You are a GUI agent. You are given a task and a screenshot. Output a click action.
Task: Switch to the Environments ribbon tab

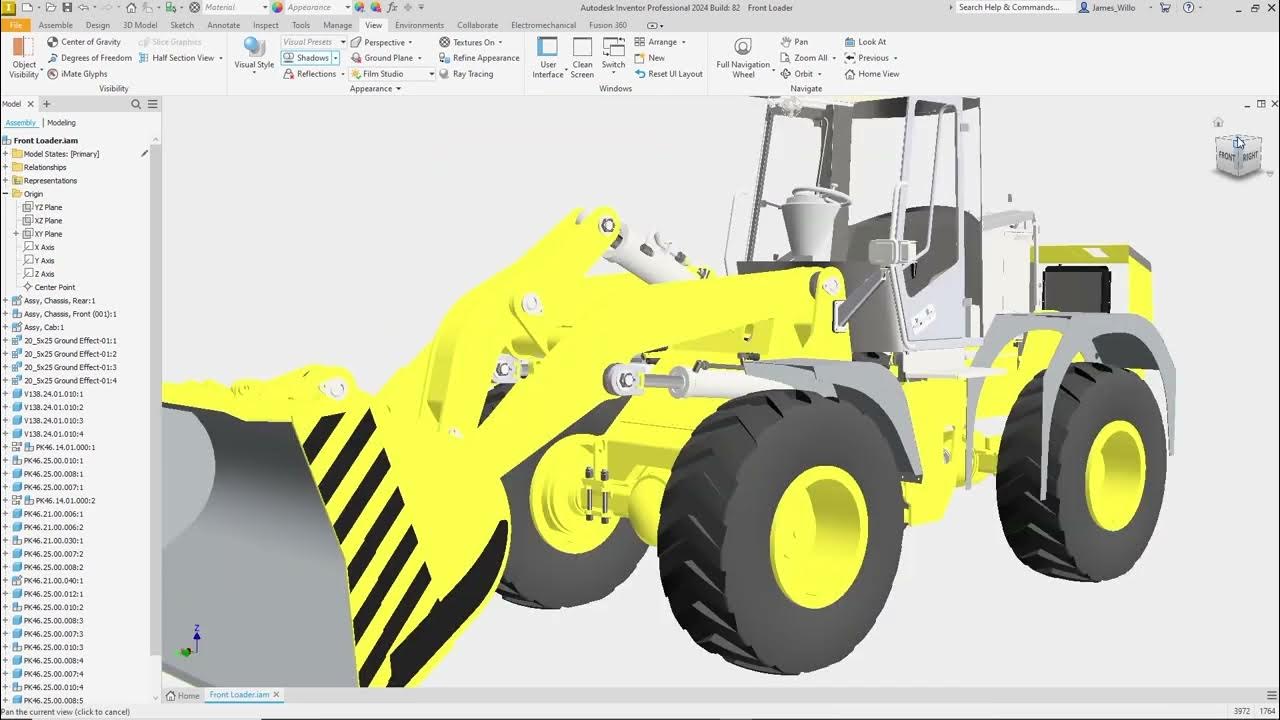(419, 25)
